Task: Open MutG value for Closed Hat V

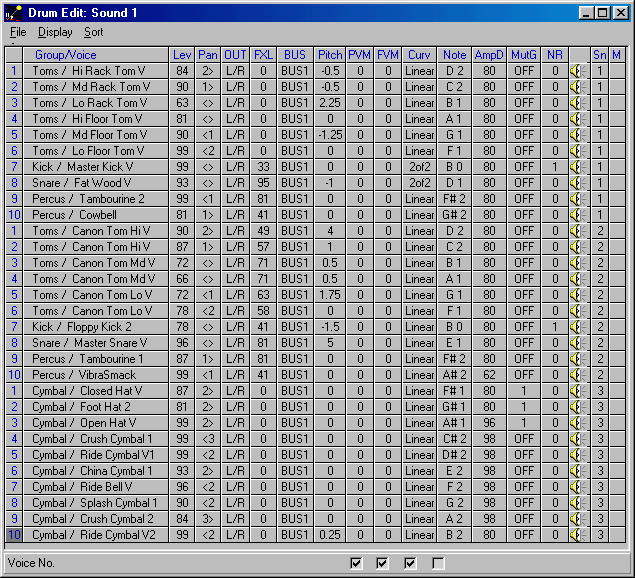Action: point(523,391)
